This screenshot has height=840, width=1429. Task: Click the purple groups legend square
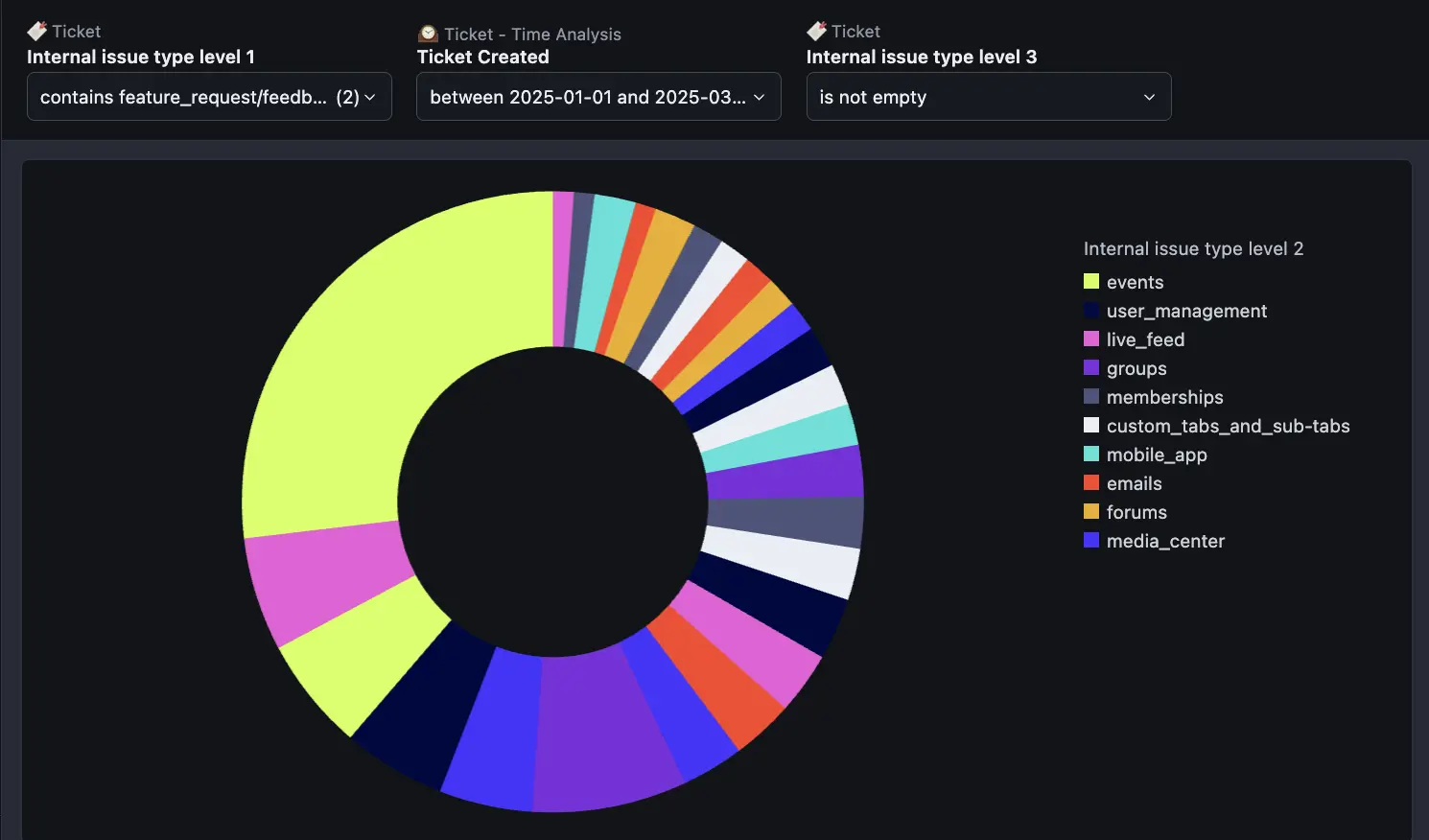click(1091, 368)
